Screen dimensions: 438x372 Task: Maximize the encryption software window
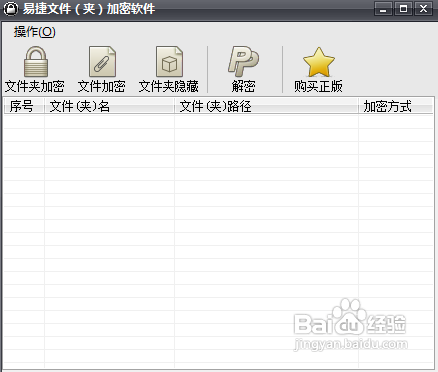click(x=403, y=9)
